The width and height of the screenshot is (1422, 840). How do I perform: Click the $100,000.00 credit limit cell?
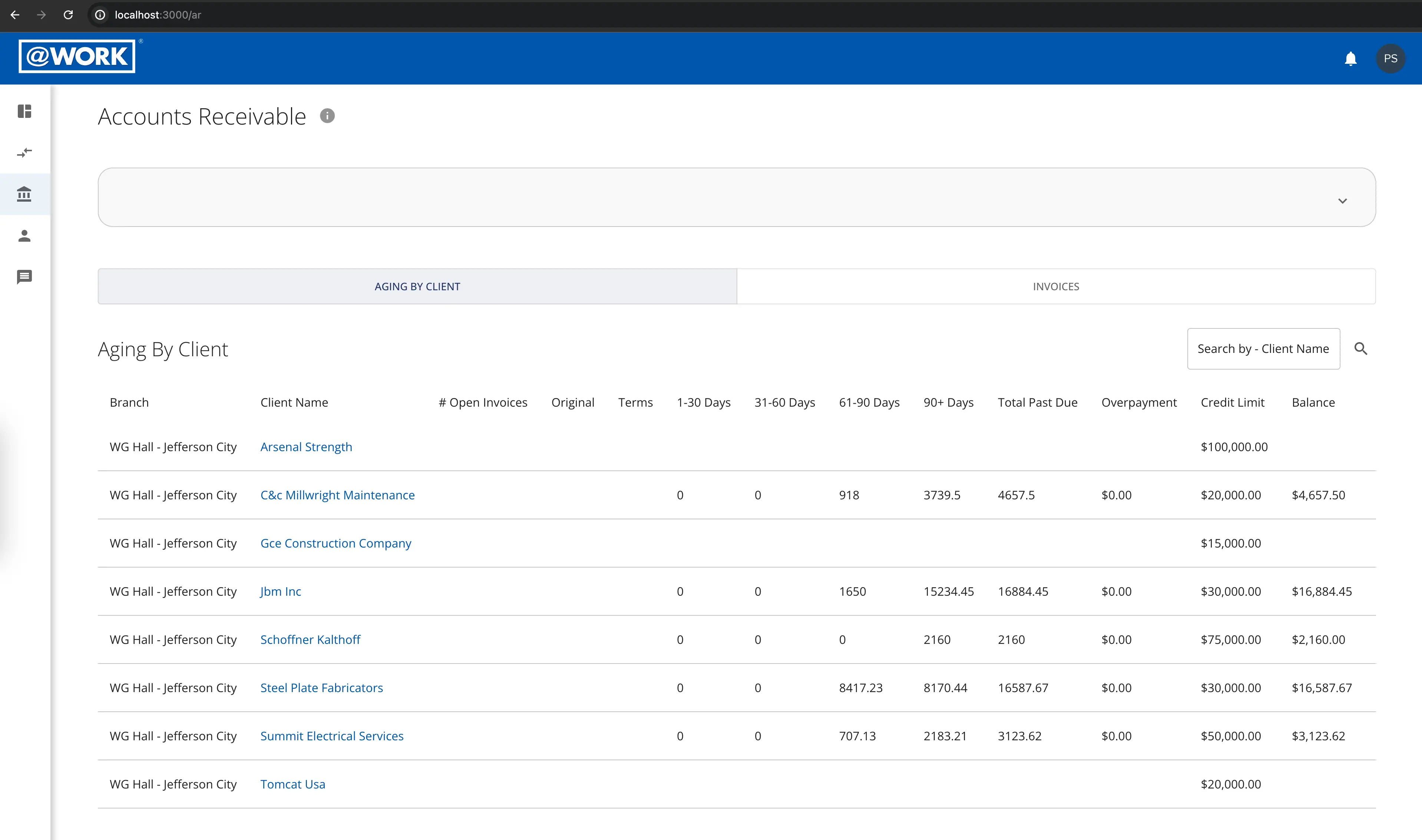tap(1234, 447)
